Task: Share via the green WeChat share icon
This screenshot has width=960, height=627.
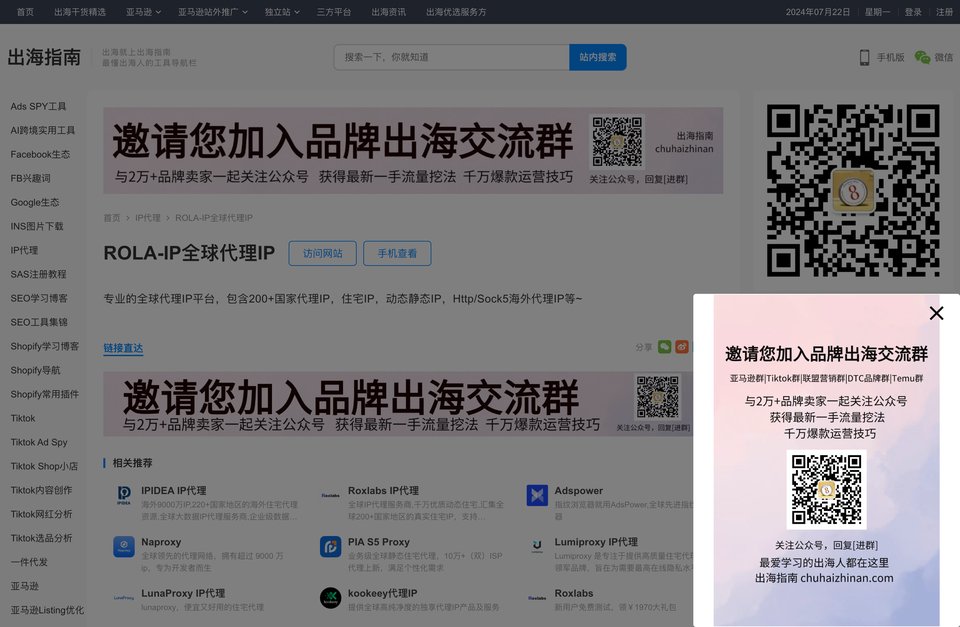Action: point(664,347)
